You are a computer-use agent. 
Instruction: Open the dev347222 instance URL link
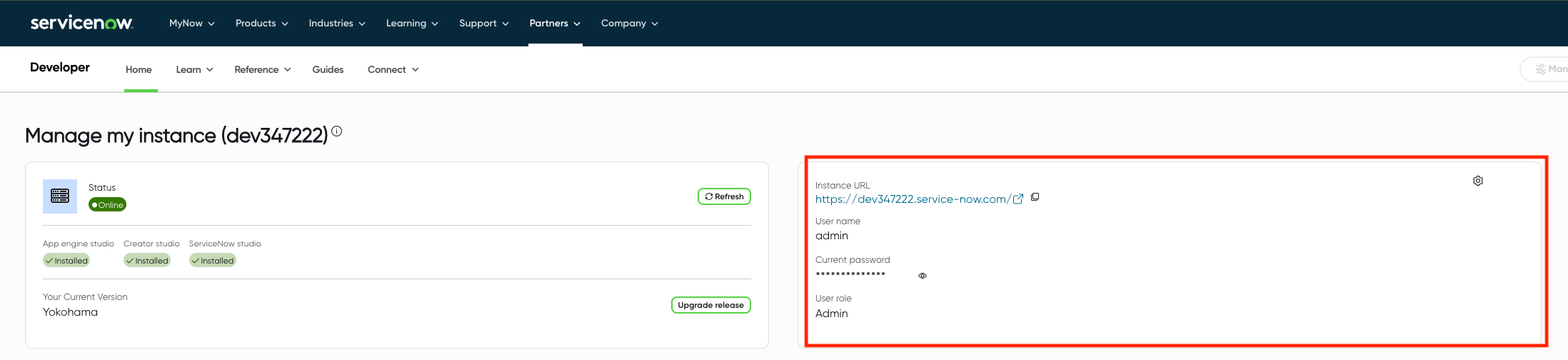[913, 199]
